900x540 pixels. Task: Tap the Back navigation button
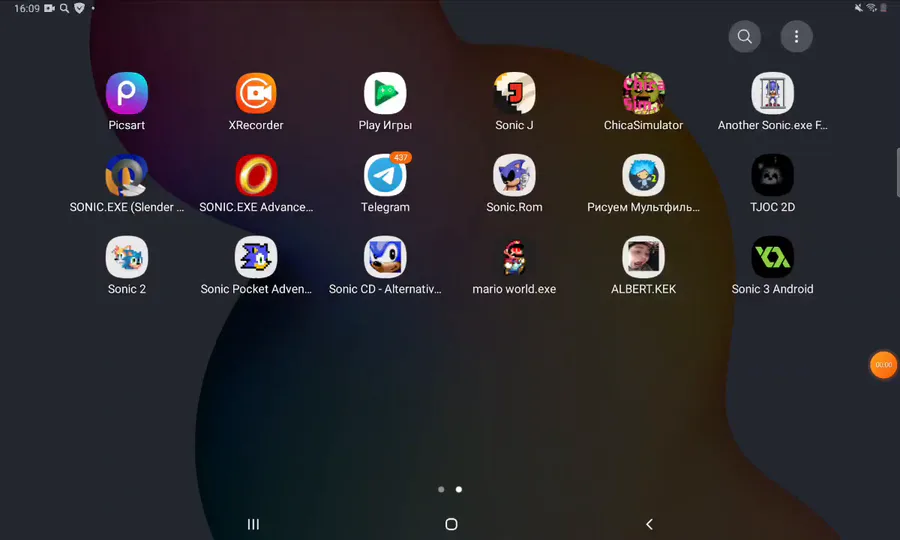point(649,524)
